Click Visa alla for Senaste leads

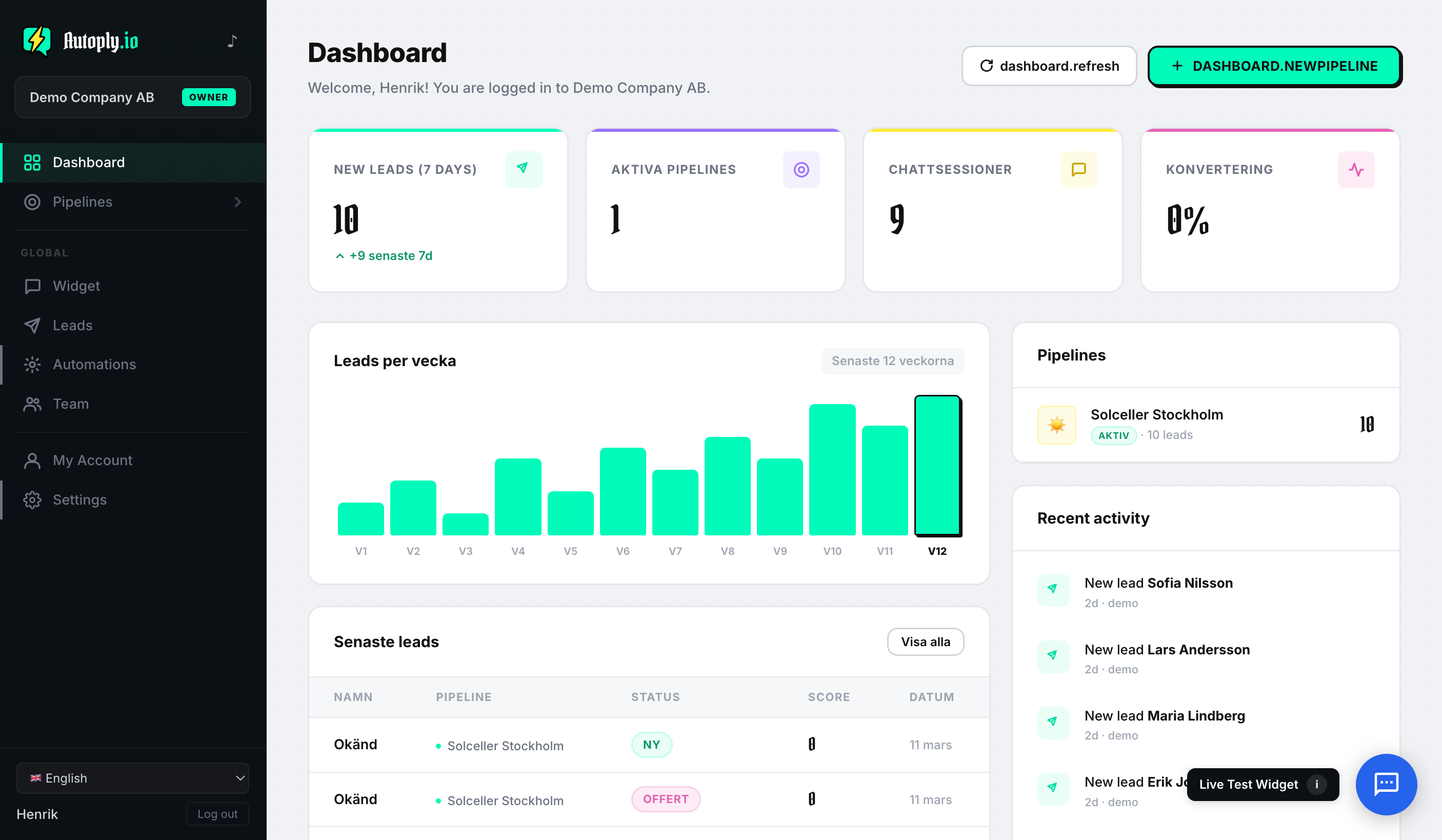tap(925, 642)
